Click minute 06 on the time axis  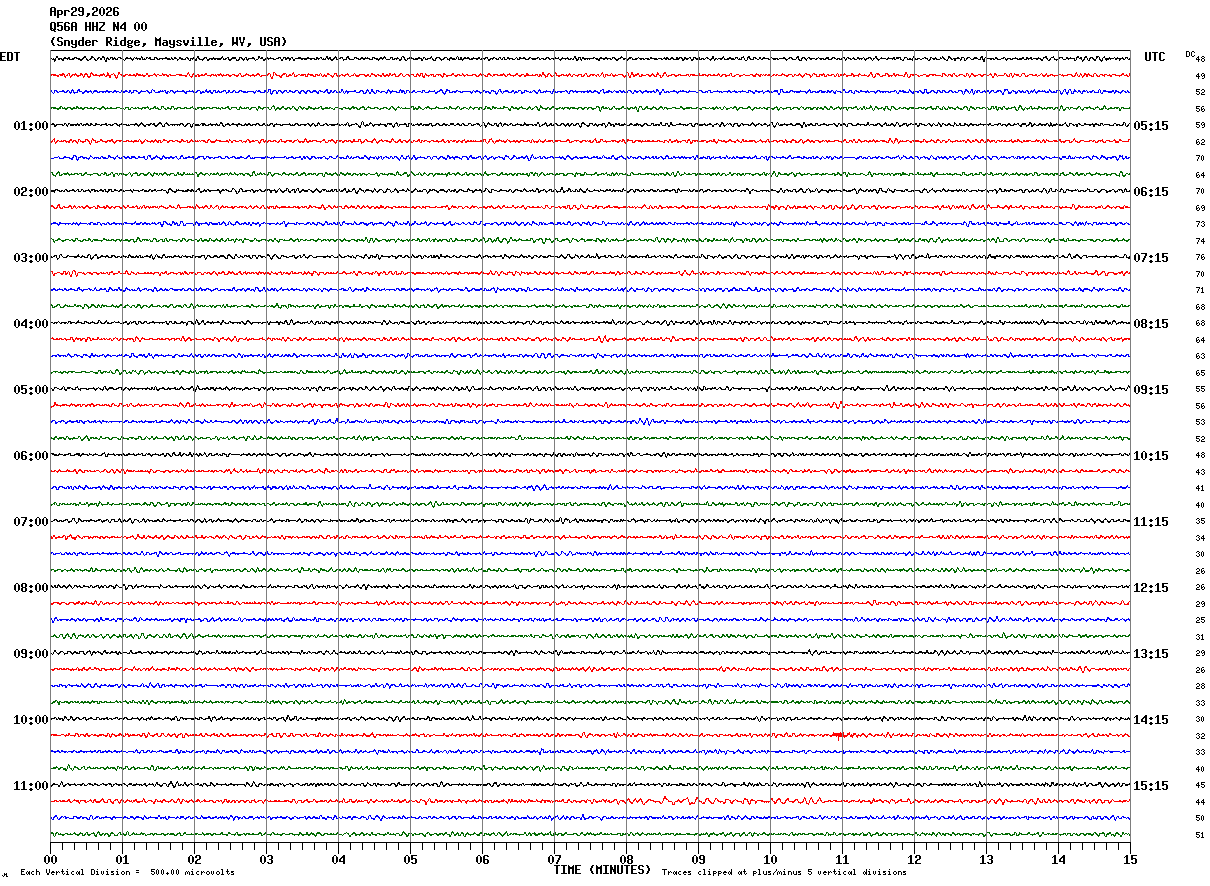pyautogui.click(x=482, y=859)
